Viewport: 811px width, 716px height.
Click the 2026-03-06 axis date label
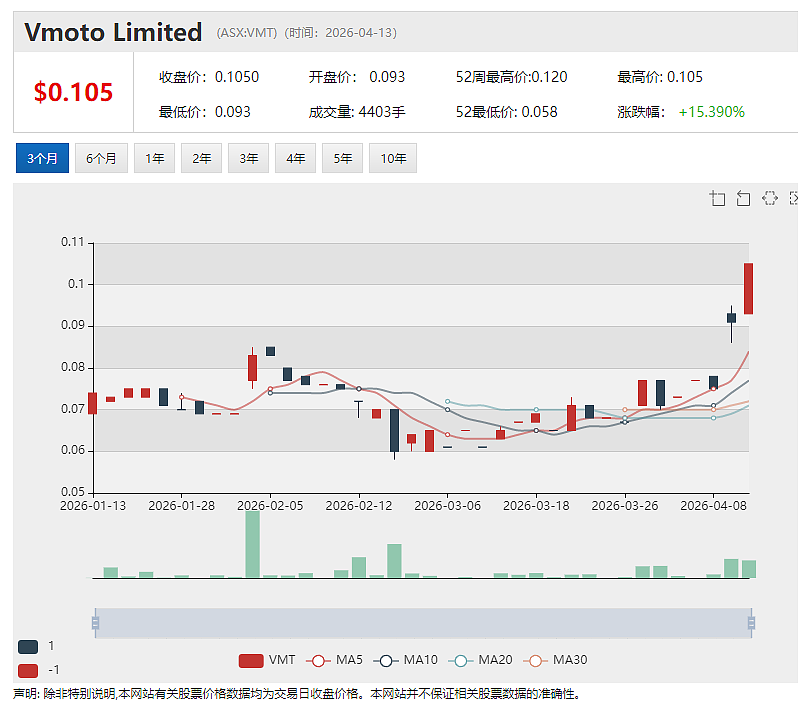point(447,506)
